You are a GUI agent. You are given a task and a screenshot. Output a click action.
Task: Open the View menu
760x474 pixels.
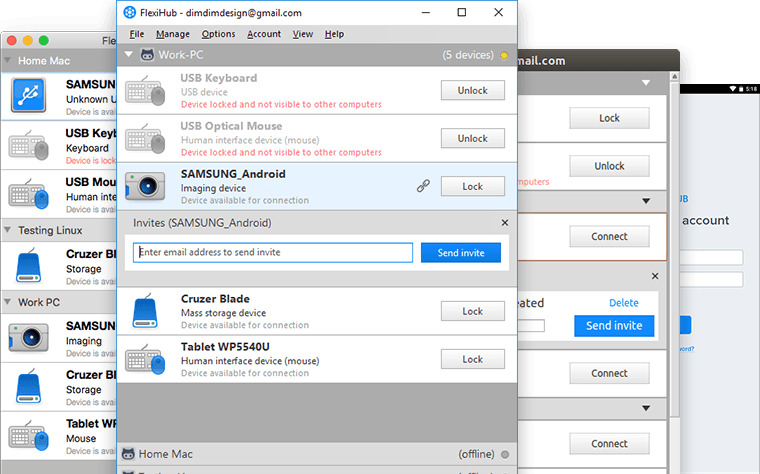coord(302,34)
